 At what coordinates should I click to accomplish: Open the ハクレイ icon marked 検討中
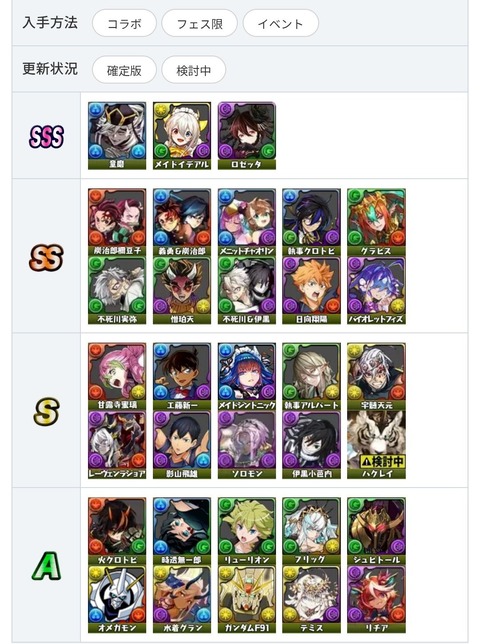pos(376,445)
